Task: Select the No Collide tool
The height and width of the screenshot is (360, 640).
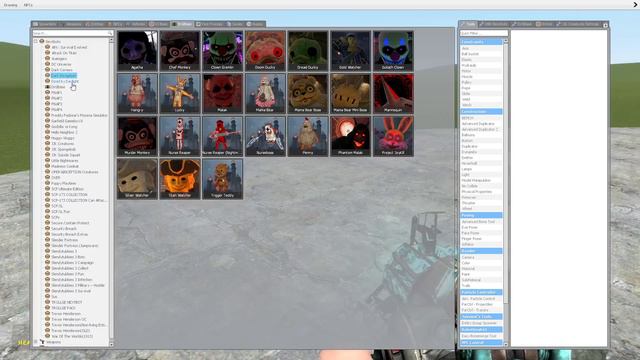Action: click(481, 186)
